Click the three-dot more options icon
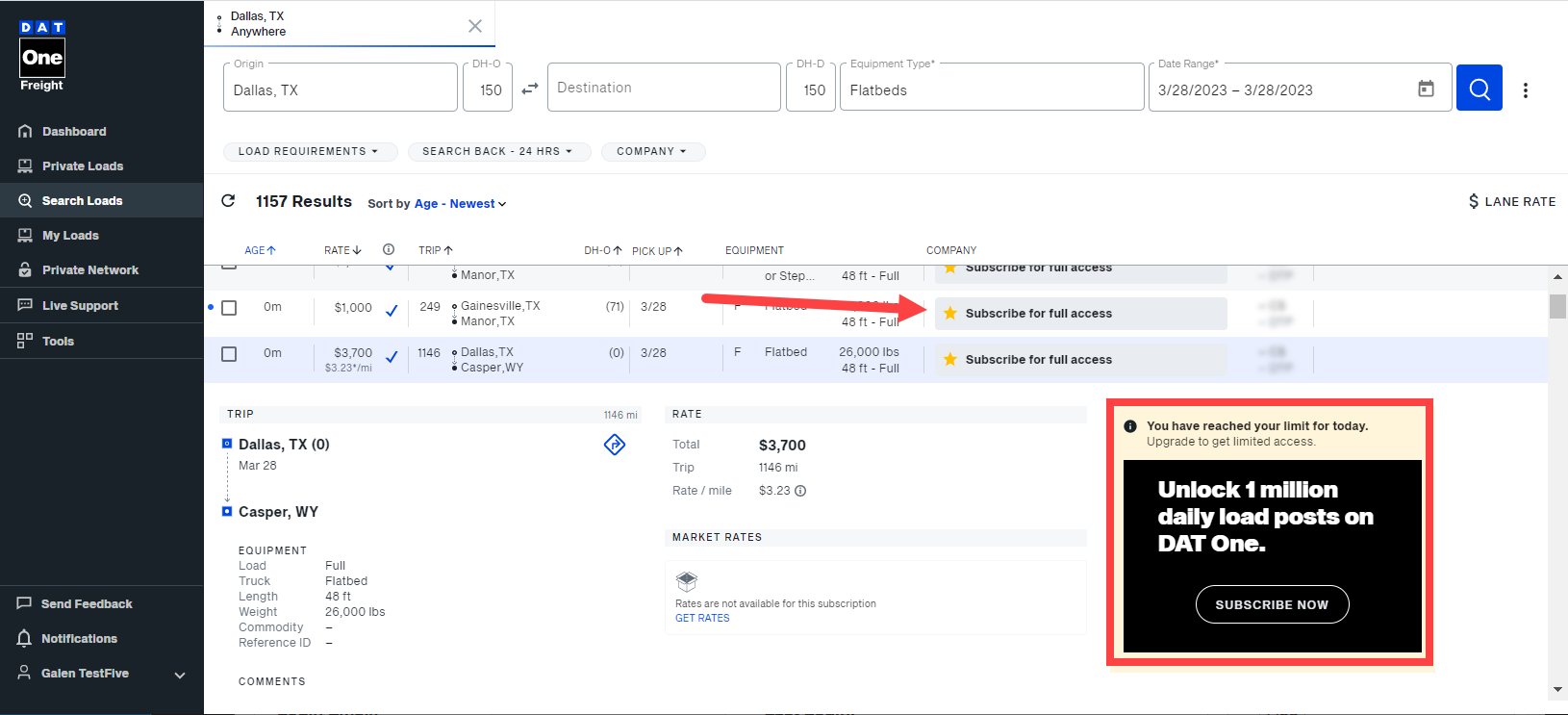 pos(1526,89)
